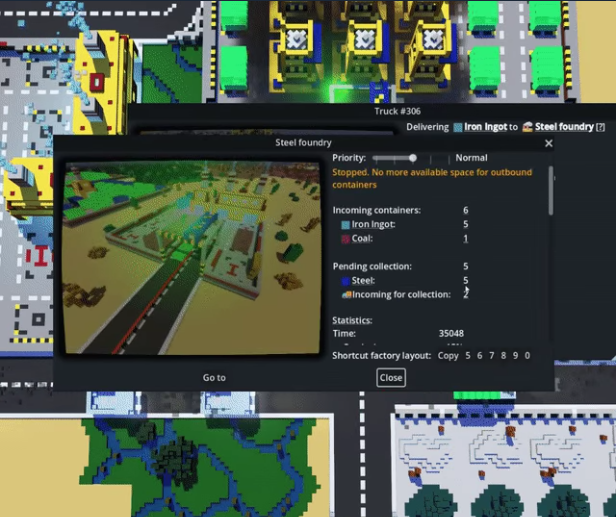Click the Steel foundry camera preview thumbnail
The width and height of the screenshot is (616, 517).
[192, 258]
